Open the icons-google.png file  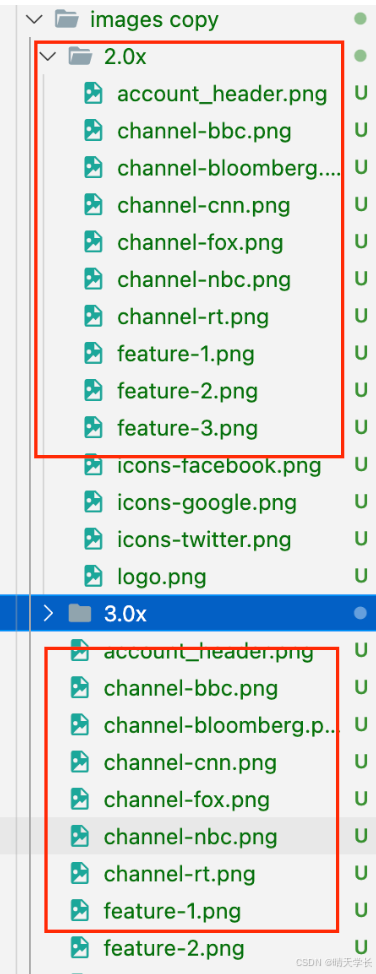coord(207,503)
